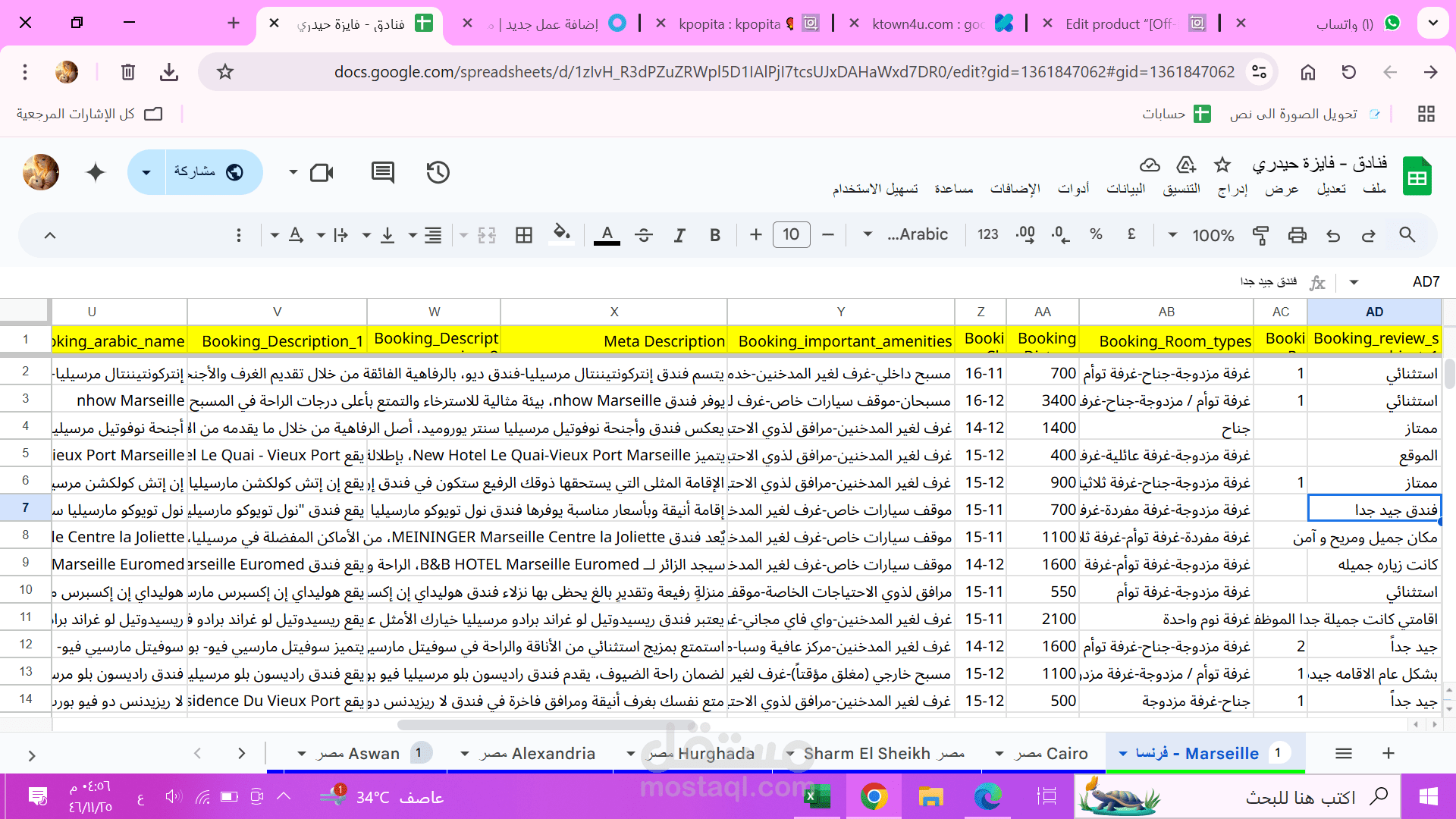
Task: Click the Undo arrow in the toolbar
Action: coord(1333,235)
